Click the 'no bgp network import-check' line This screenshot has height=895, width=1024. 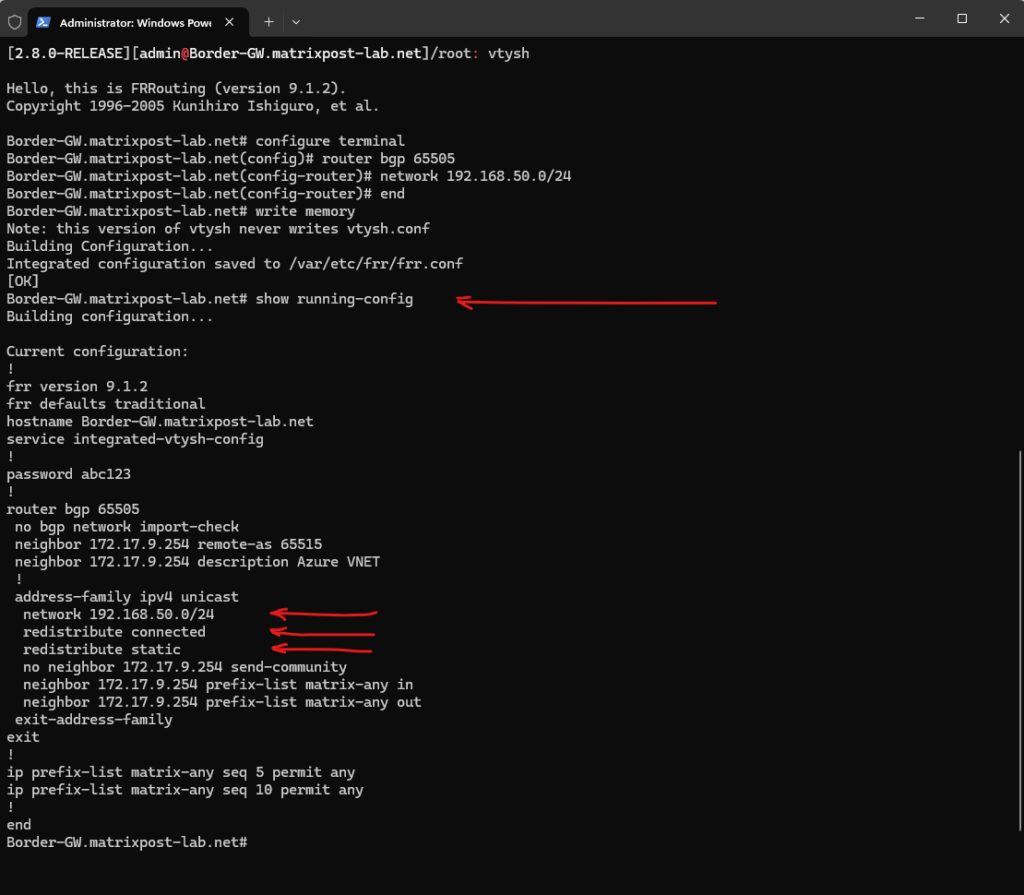click(127, 527)
